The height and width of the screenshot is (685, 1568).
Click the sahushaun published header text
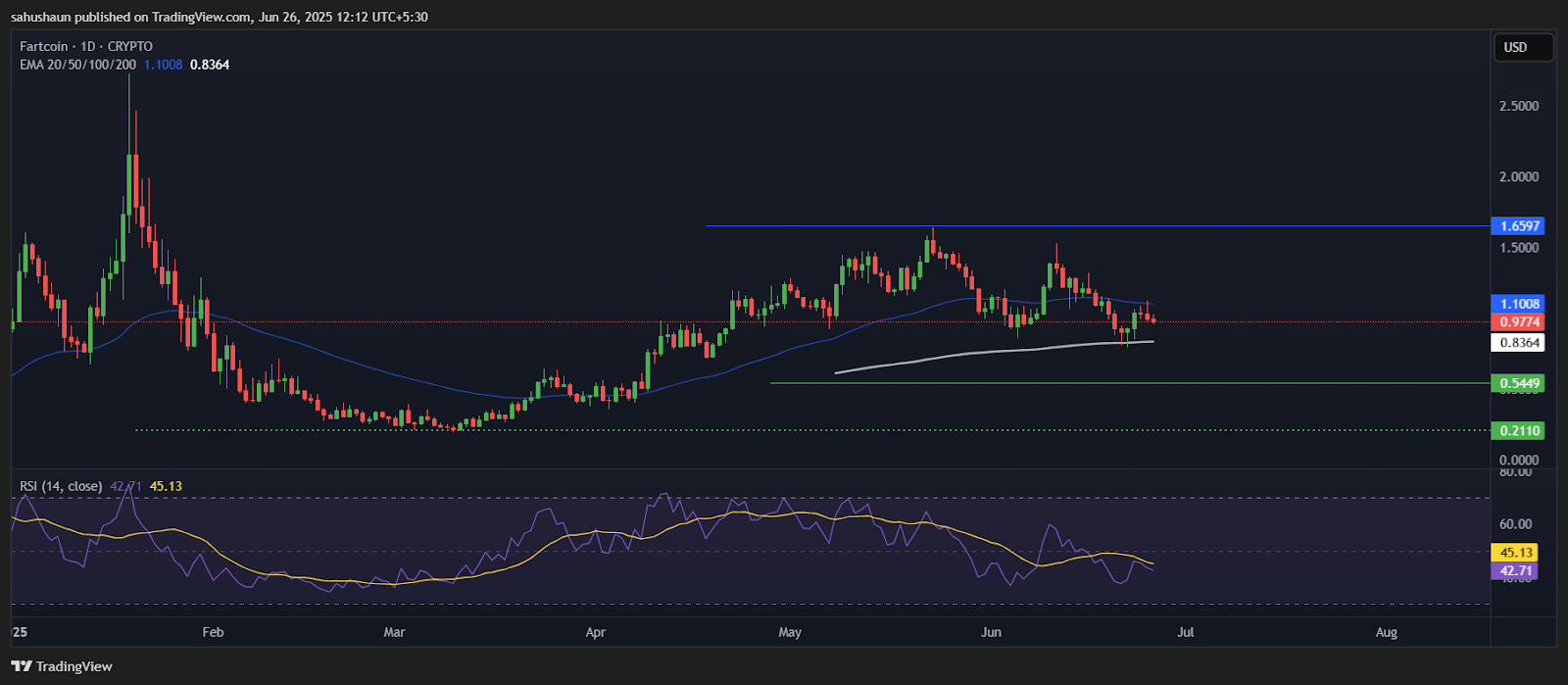tap(219, 17)
